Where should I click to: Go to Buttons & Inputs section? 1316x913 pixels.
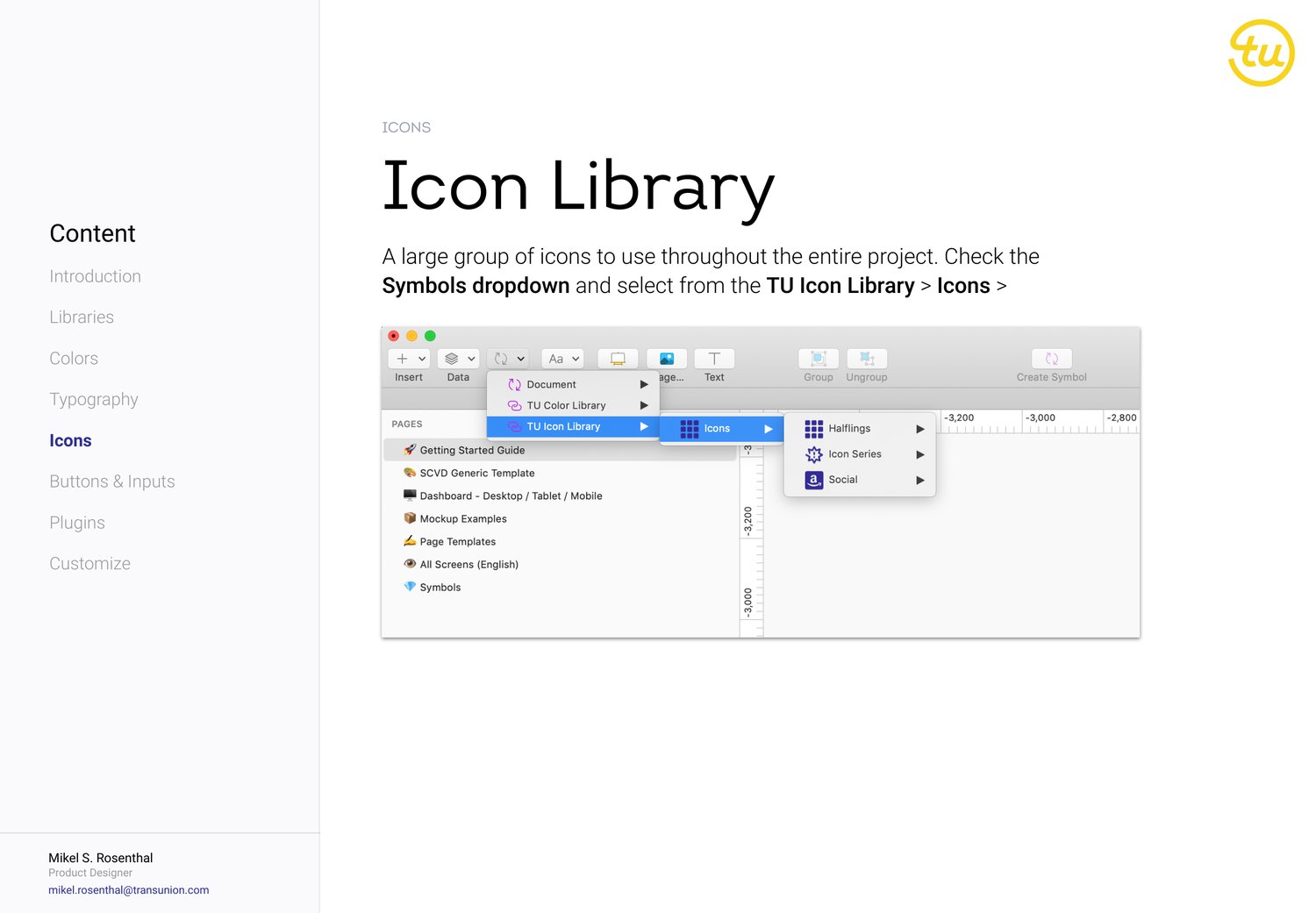pyautogui.click(x=112, y=481)
